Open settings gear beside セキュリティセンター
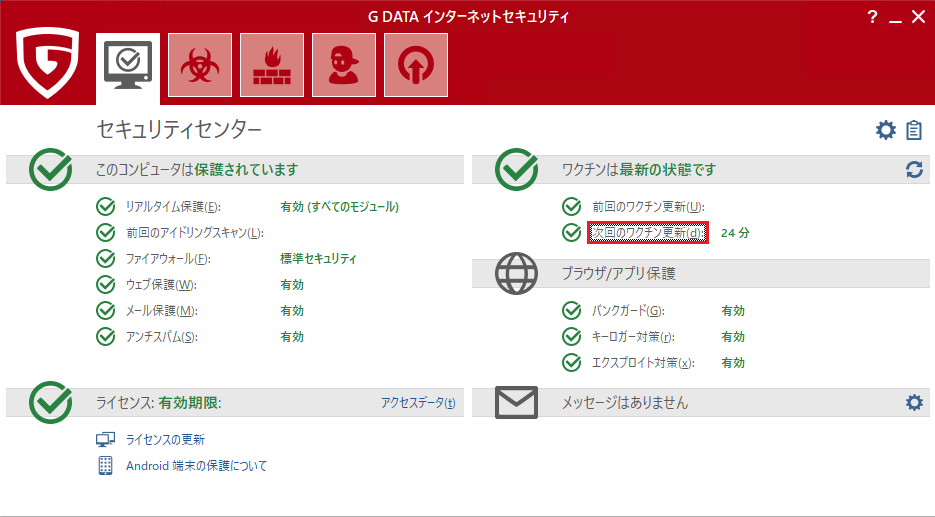935x517 pixels. coord(886,130)
